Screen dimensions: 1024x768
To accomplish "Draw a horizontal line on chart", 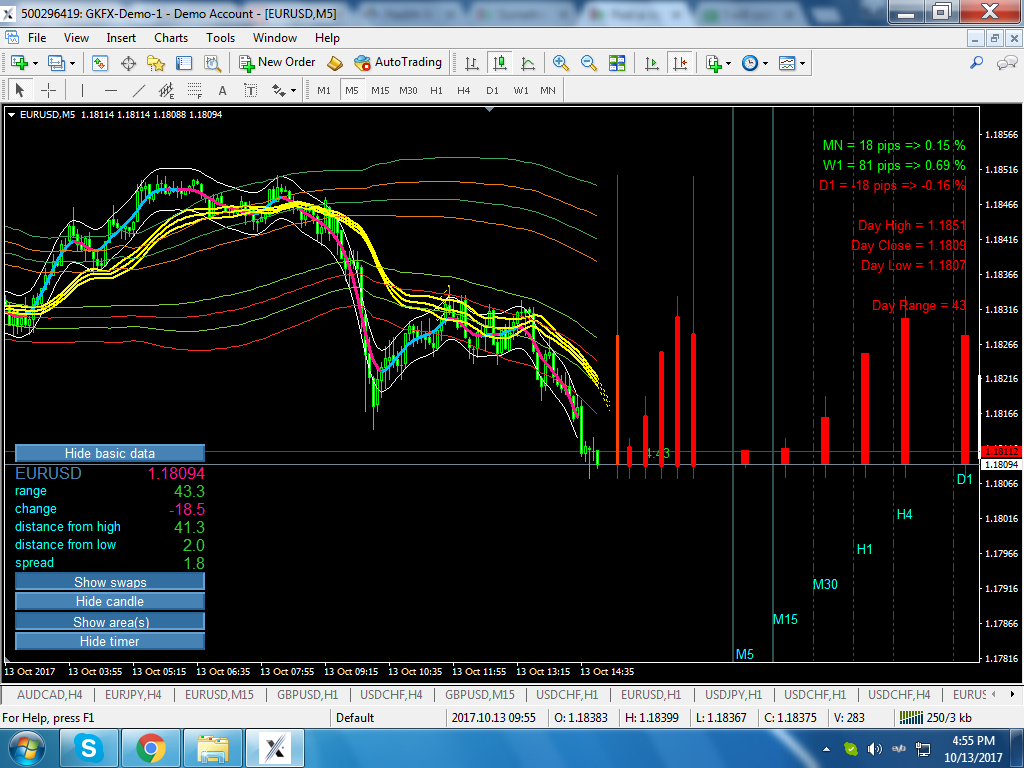I will [x=111, y=90].
